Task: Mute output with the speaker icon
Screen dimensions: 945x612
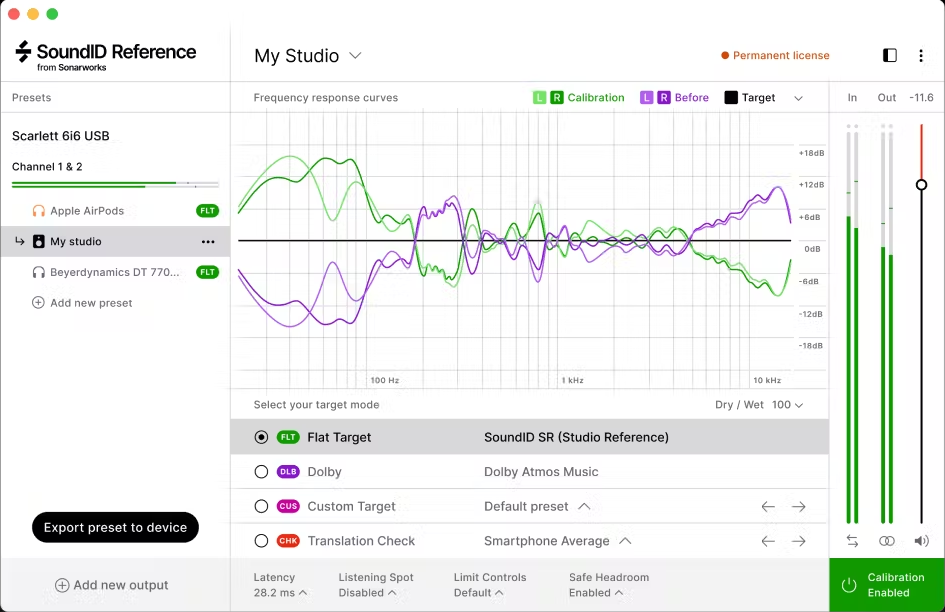Action: coord(921,541)
